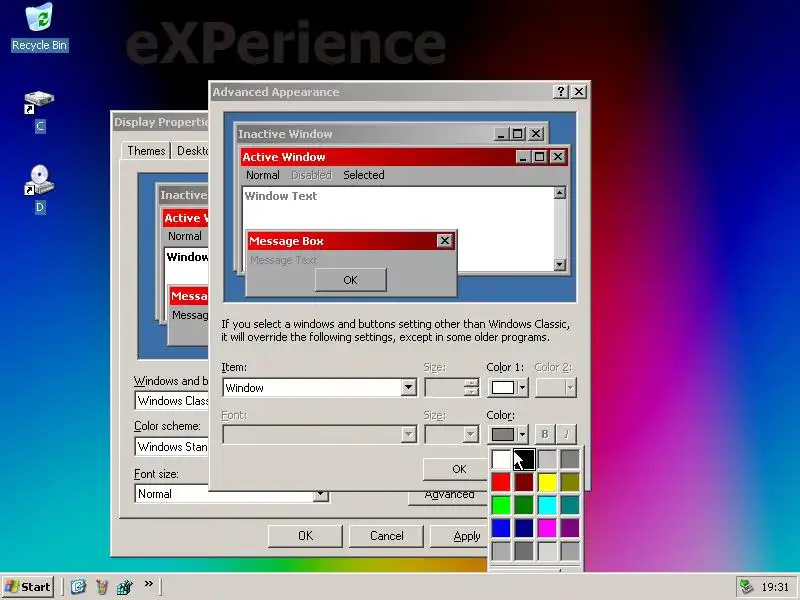Select the D disc drive shortcut icon
This screenshot has width=800, height=600.
tap(39, 189)
